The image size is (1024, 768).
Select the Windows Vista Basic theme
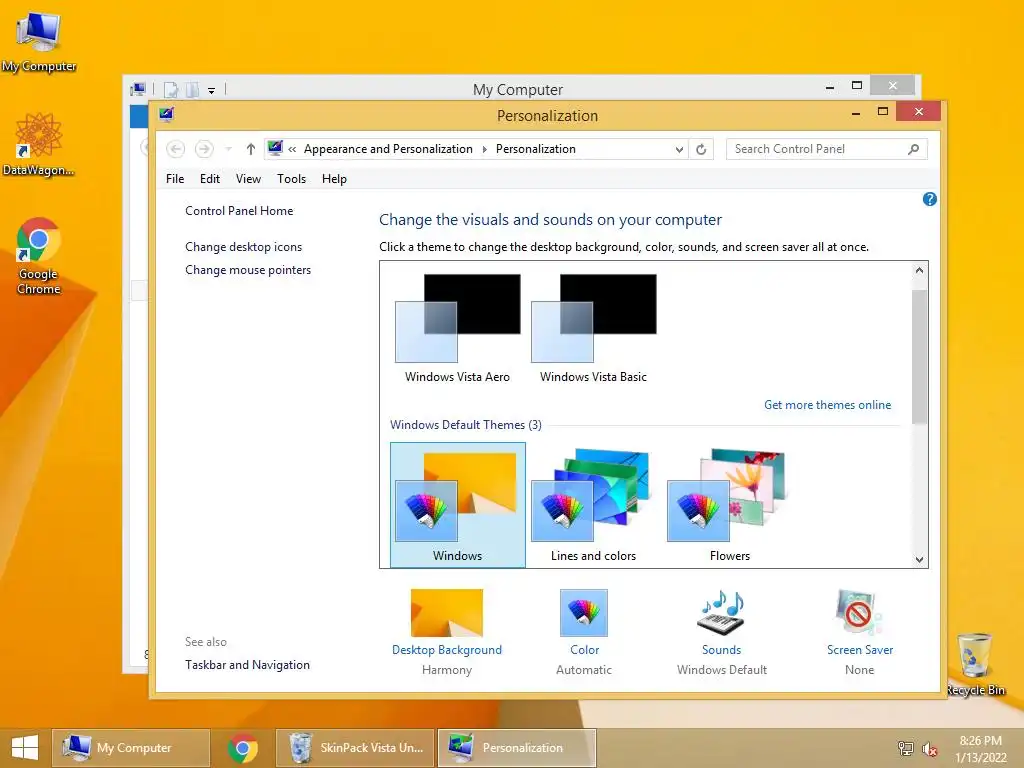click(x=593, y=328)
